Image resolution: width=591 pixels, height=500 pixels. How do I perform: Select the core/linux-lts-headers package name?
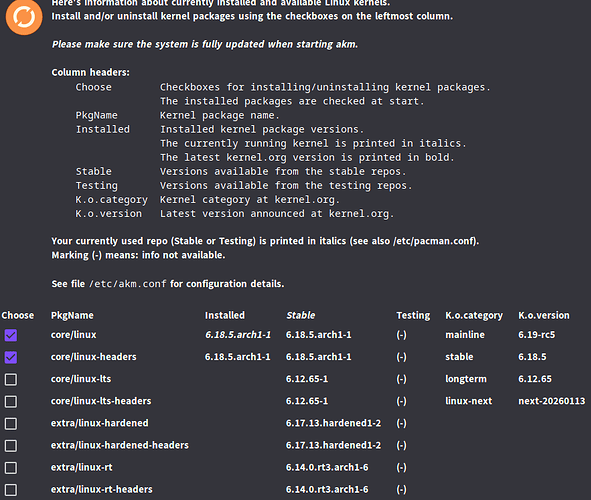click(101, 401)
